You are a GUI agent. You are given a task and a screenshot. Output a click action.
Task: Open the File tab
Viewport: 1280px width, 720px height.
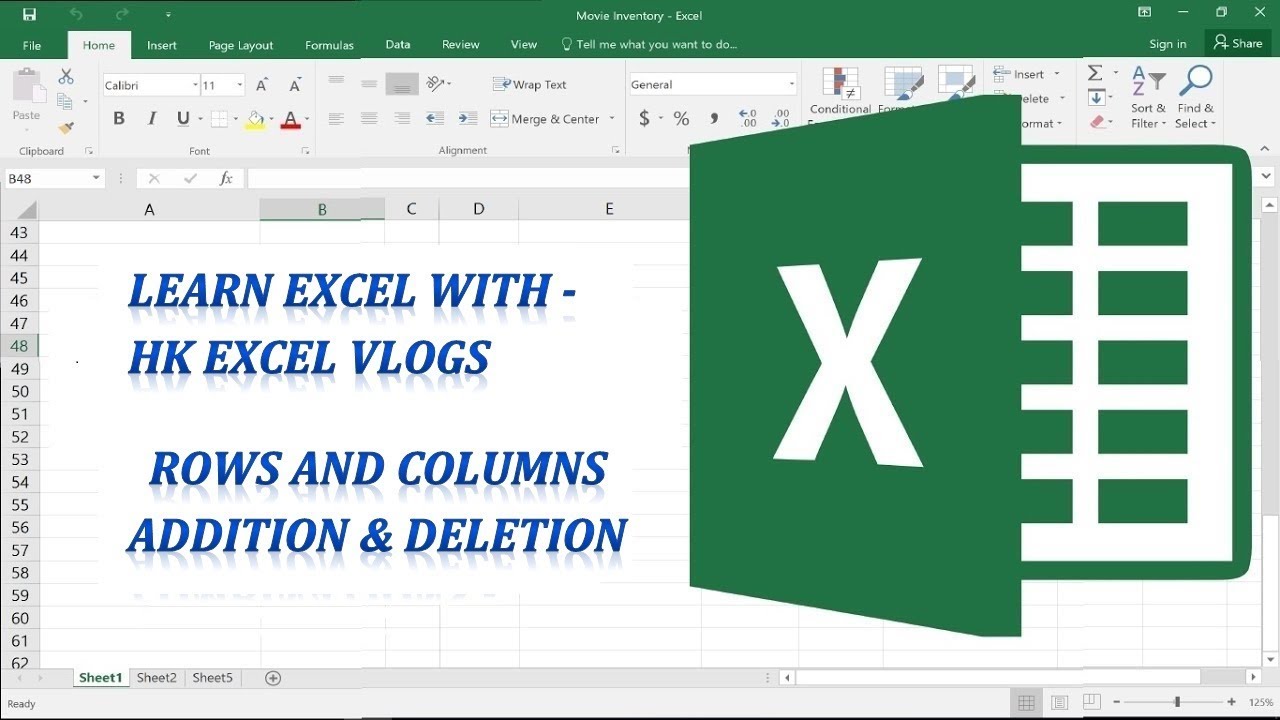coord(32,45)
